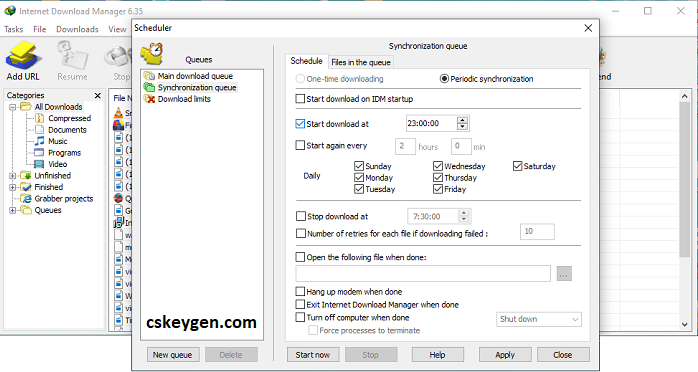Click the Resume toolbar icon
This screenshot has height=372, width=698.
tap(73, 56)
